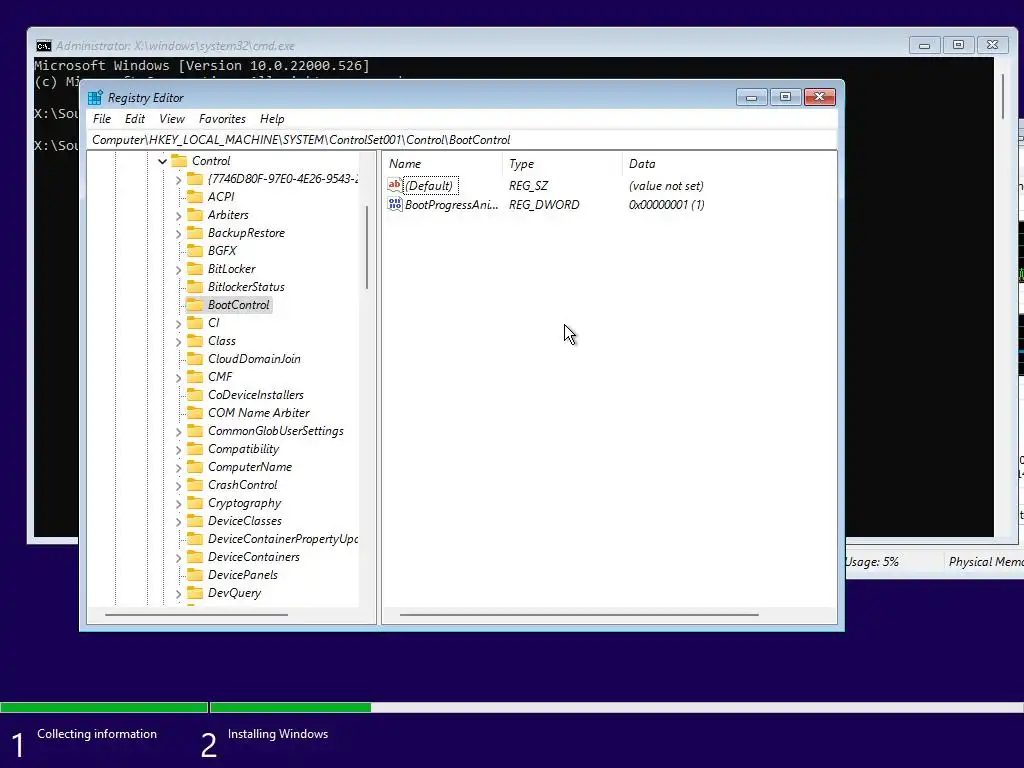Click the cmd.exe window title icon
Screen dimensions: 1024x768
(x=44, y=46)
